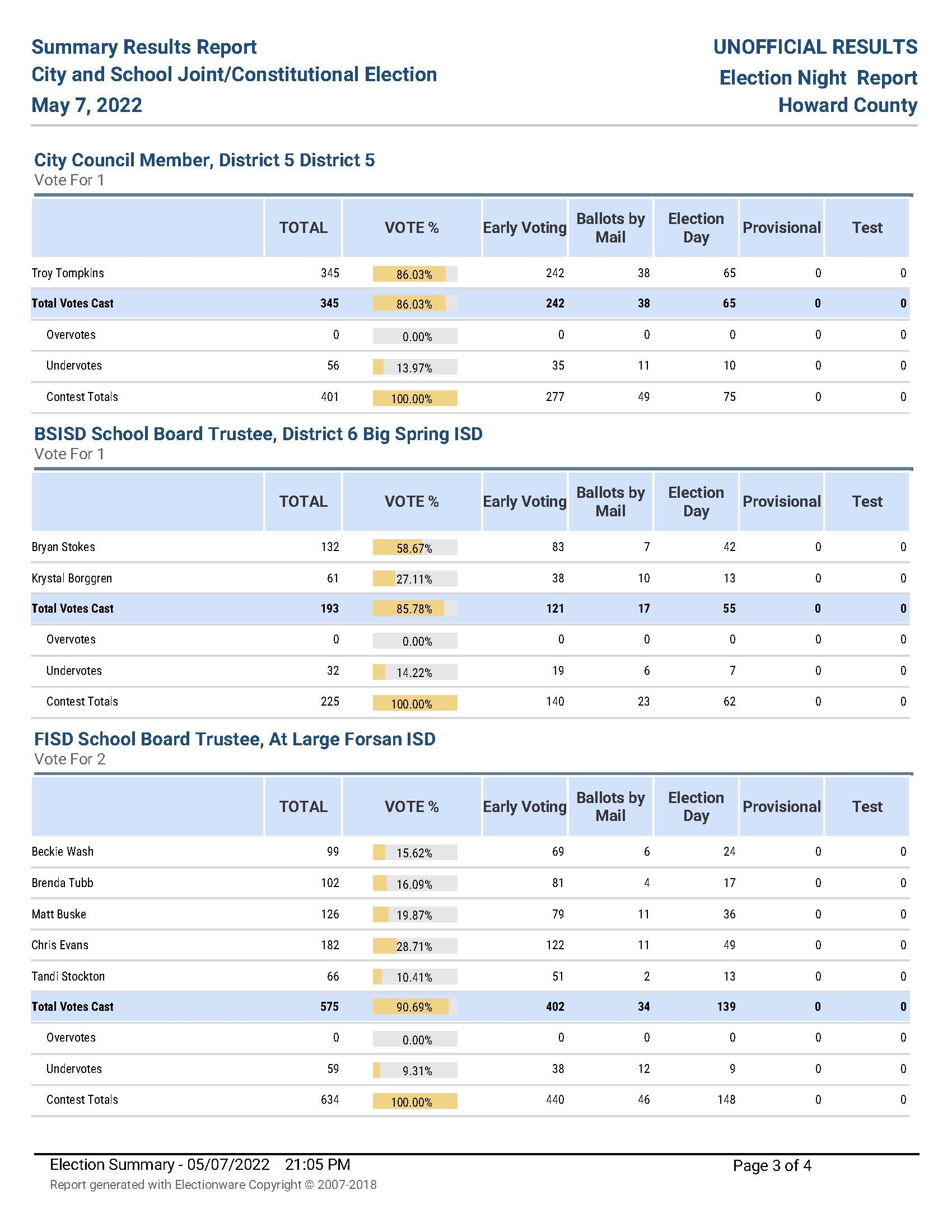Image resolution: width=952 pixels, height=1232 pixels.
Task: Click FISD Undervotes total 59
Action: 333,1068
